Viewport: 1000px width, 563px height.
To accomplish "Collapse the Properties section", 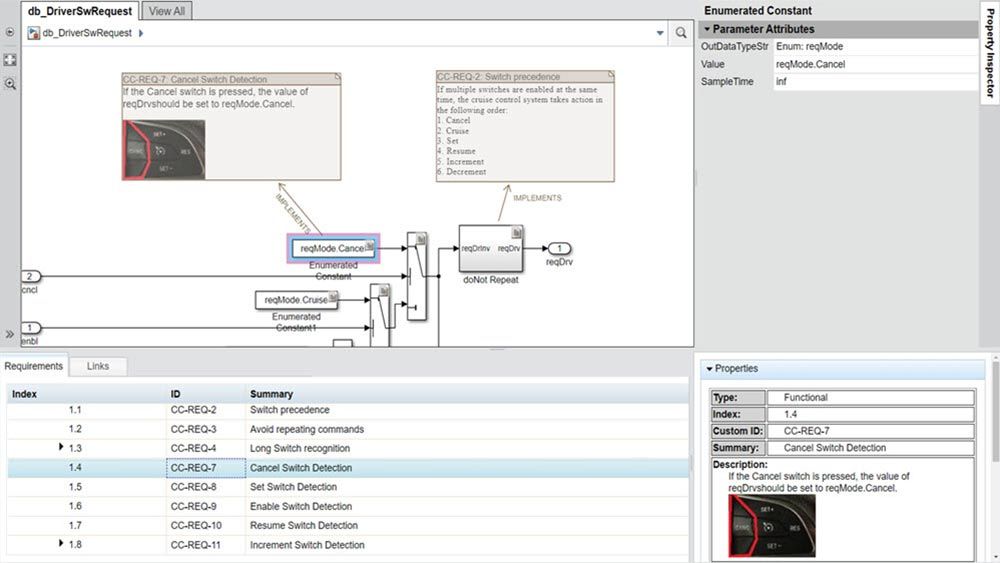I will pyautogui.click(x=710, y=369).
